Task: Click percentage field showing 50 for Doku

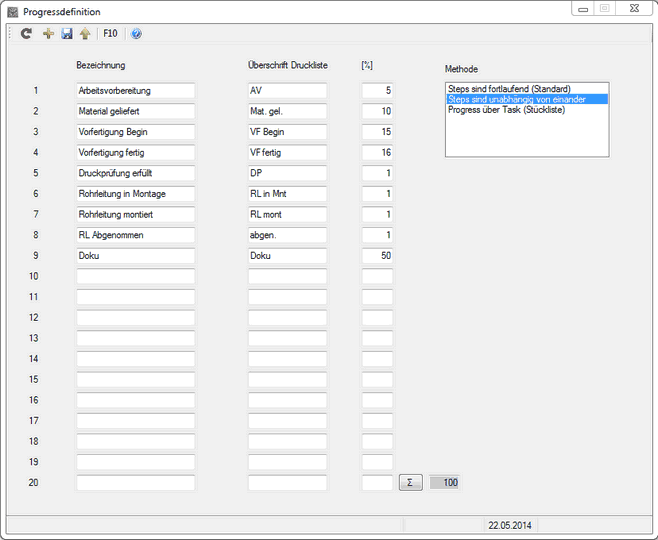Action: coord(377,256)
